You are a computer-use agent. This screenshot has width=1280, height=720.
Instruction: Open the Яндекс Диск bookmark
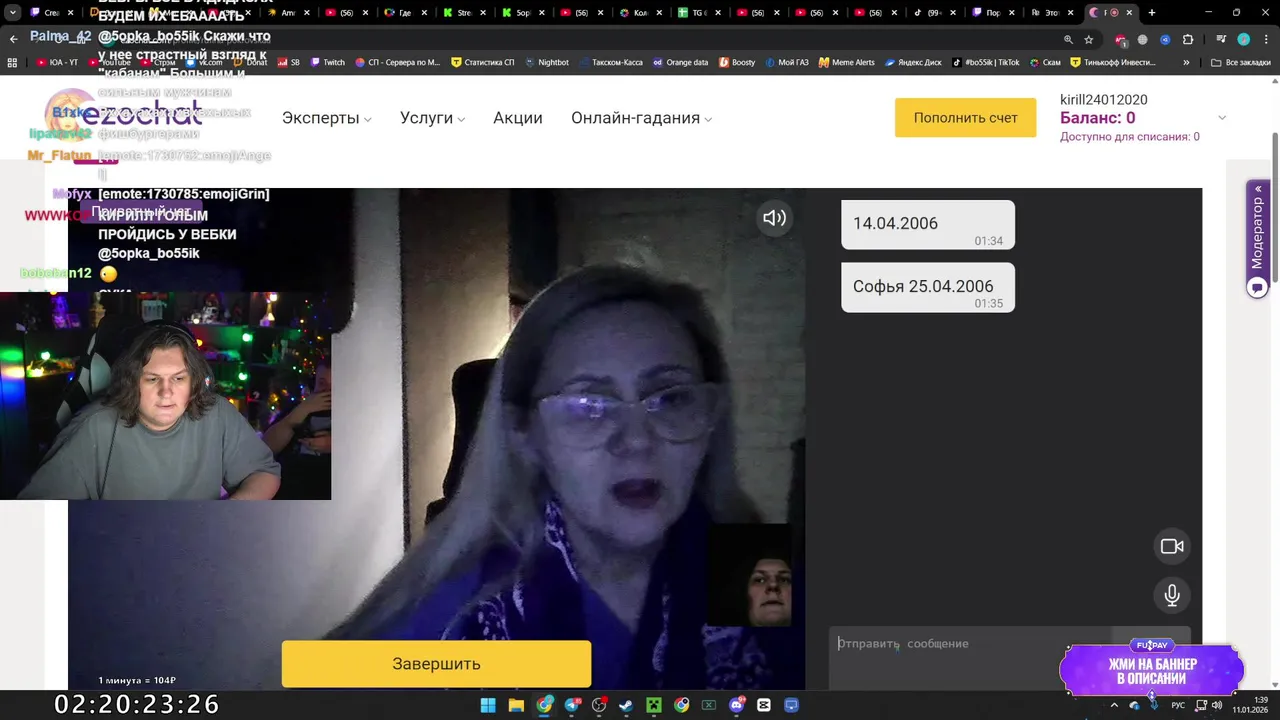[x=912, y=62]
